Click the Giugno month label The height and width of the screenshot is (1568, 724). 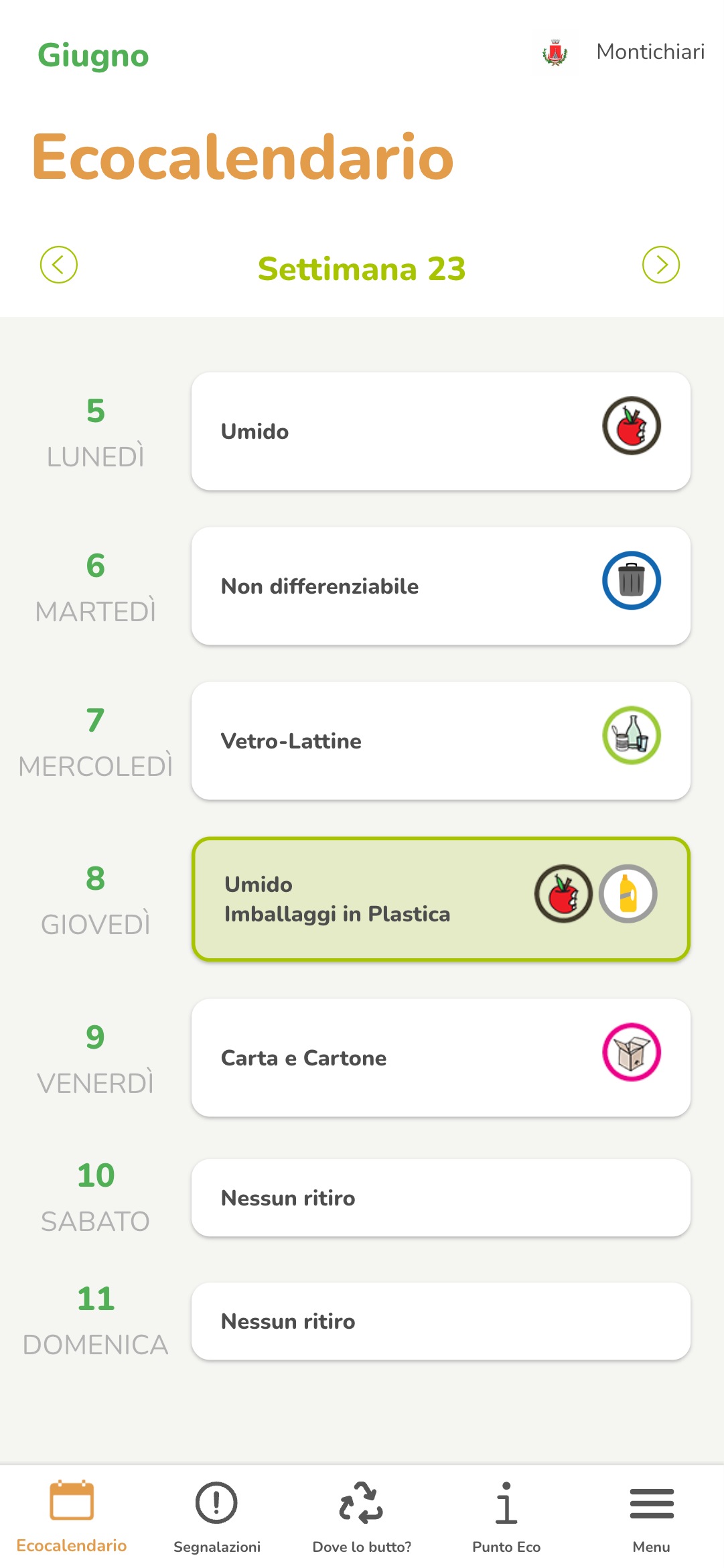(x=93, y=56)
